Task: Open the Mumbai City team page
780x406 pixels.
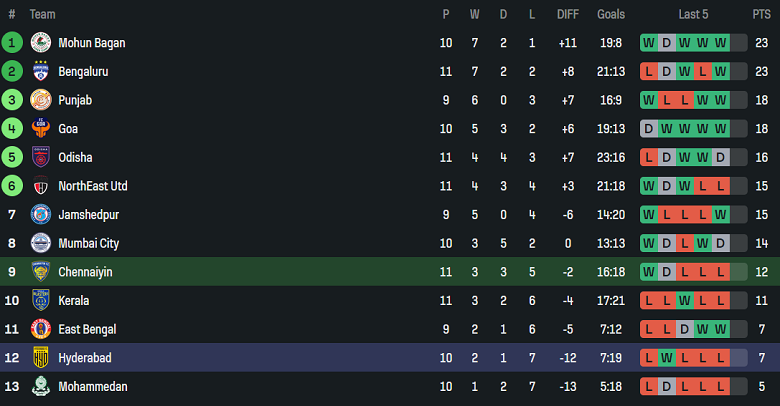Action: (88, 243)
